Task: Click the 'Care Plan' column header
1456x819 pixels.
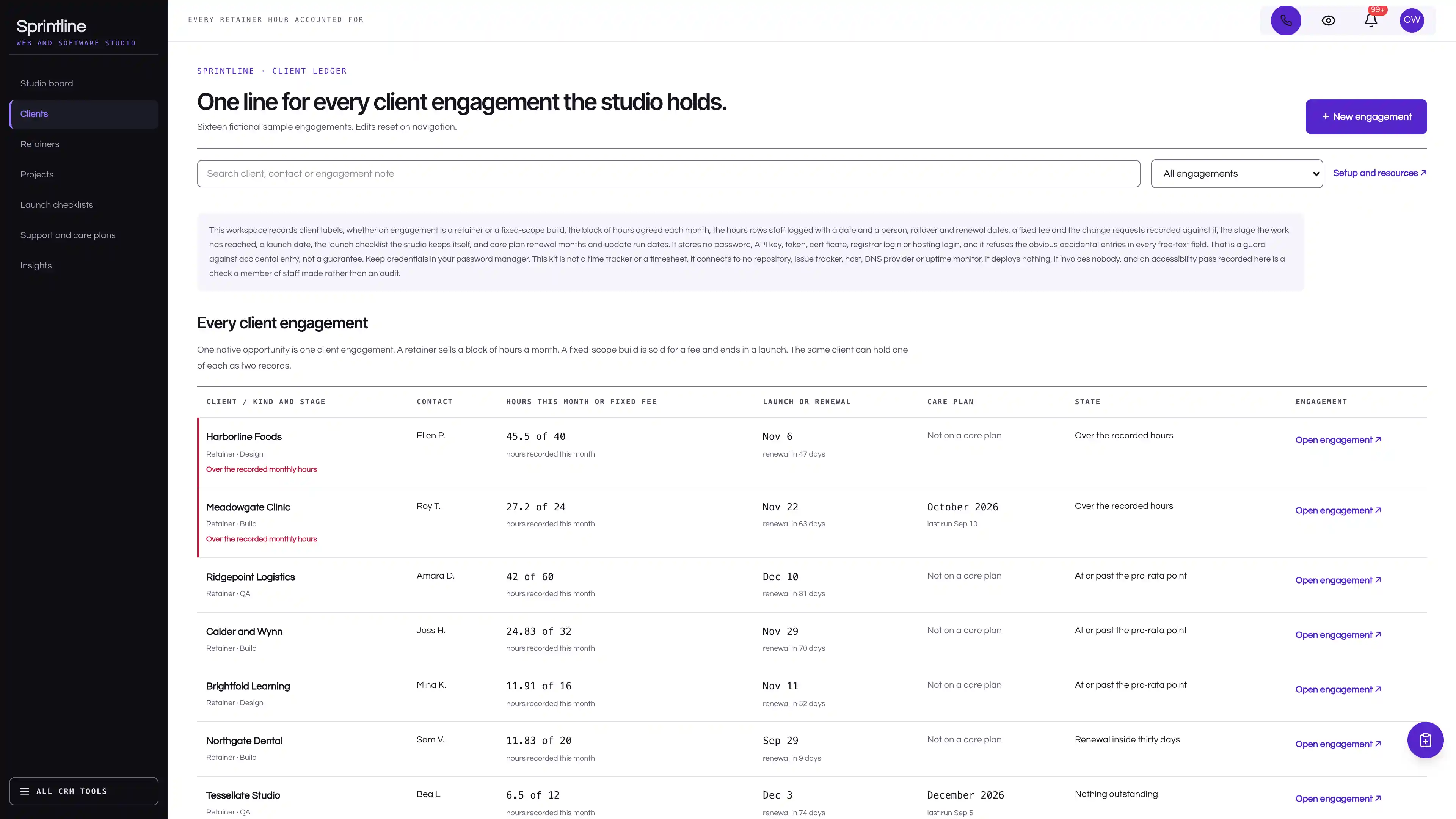Action: [x=950, y=402]
